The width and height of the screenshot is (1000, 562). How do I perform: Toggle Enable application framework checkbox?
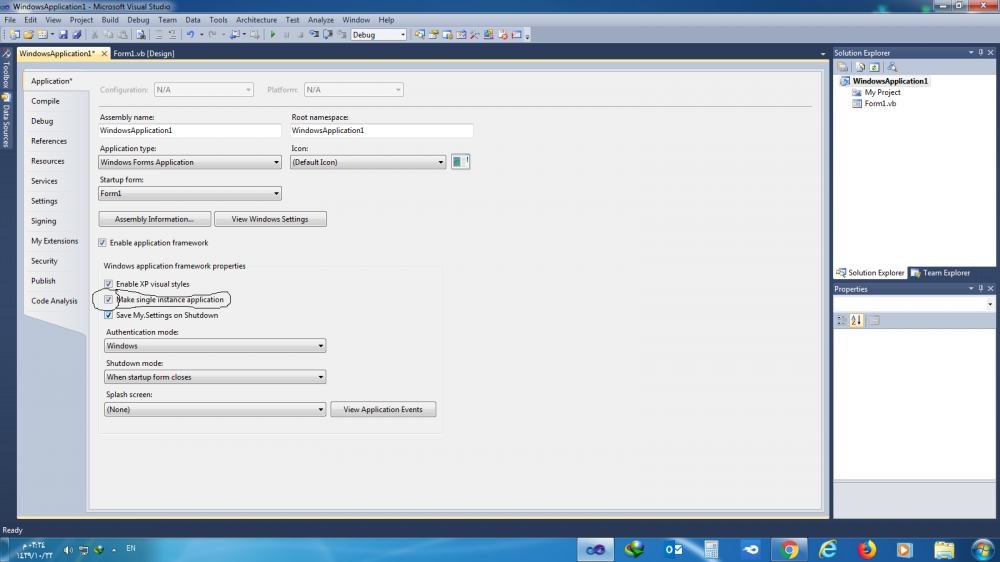102,243
